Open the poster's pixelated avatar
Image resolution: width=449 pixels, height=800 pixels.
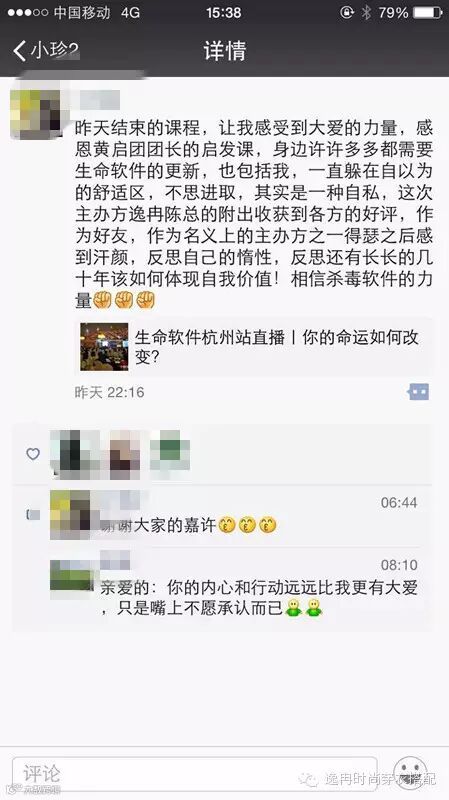36,114
